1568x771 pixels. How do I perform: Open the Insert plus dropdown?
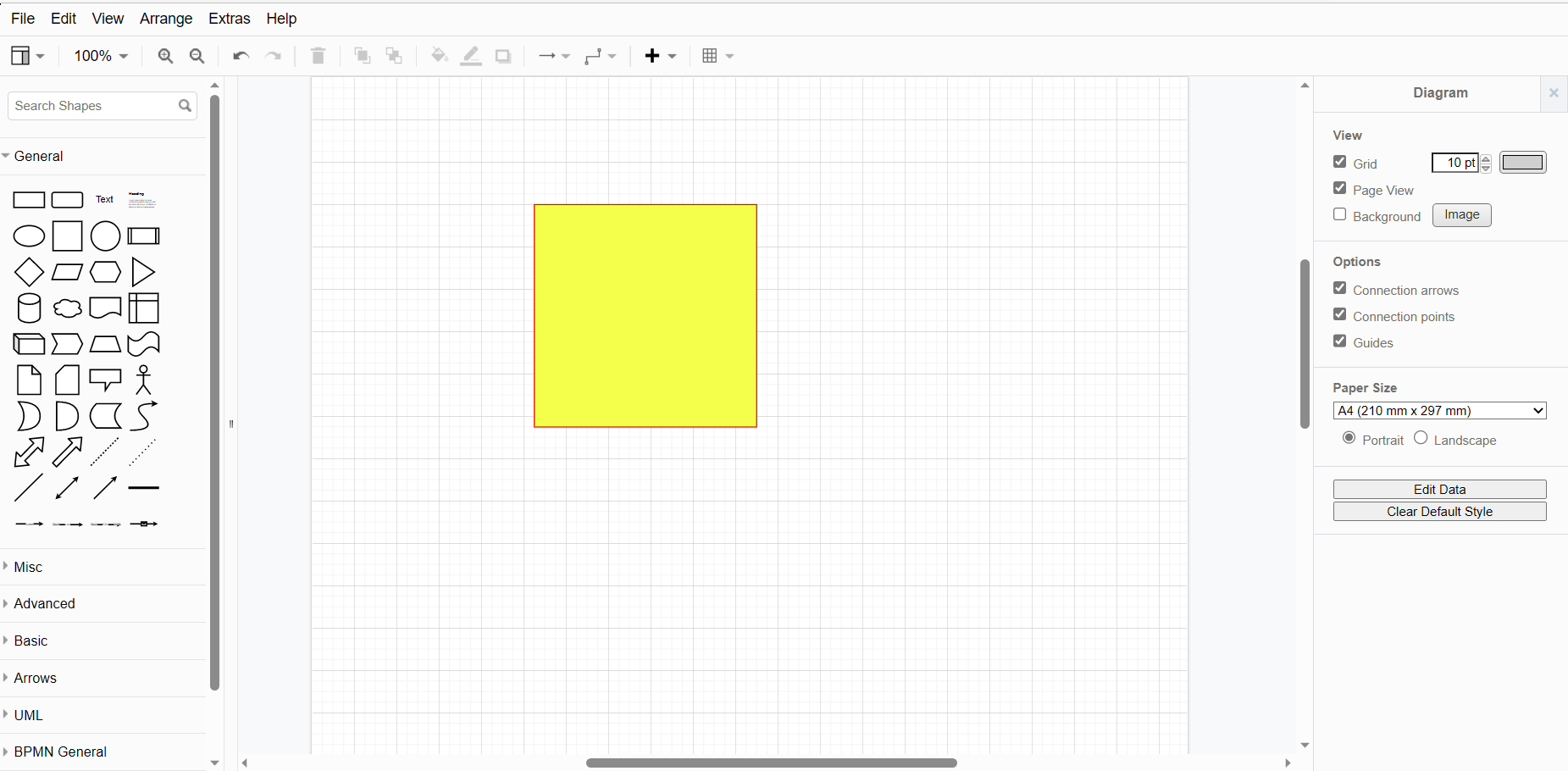pyautogui.click(x=659, y=55)
